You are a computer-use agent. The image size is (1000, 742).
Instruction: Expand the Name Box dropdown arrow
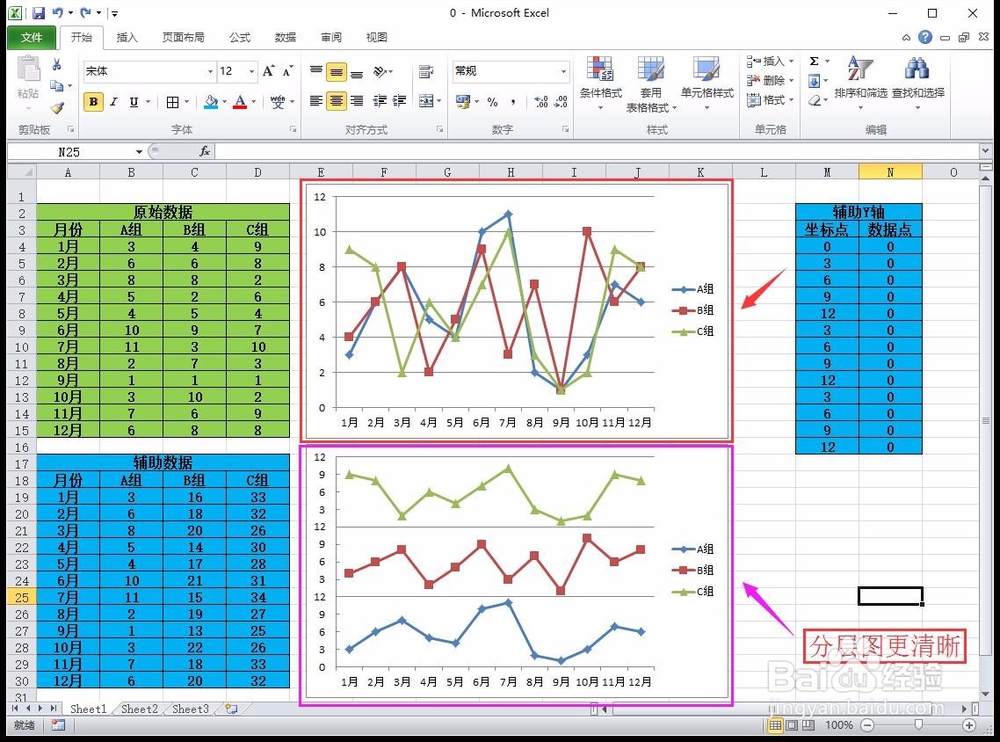click(138, 152)
